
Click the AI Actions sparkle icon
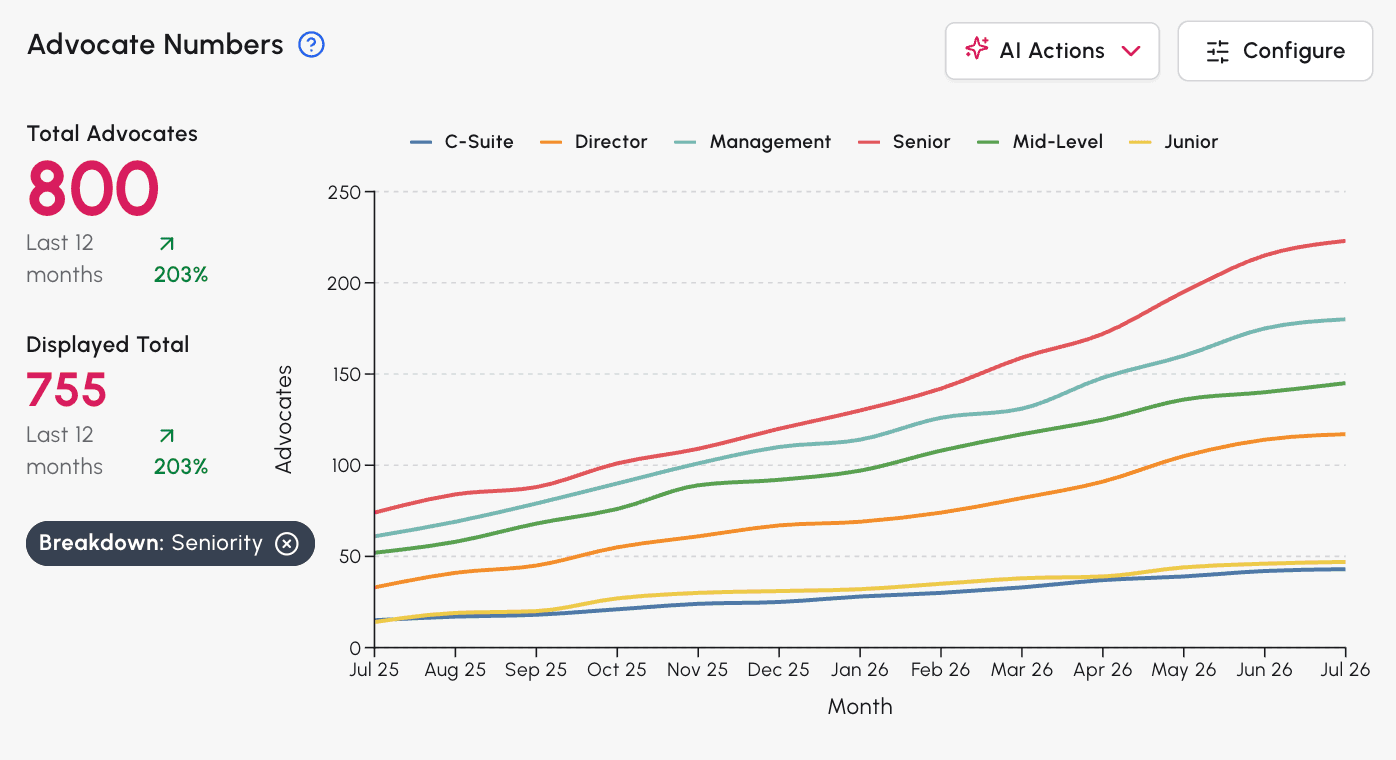(977, 49)
